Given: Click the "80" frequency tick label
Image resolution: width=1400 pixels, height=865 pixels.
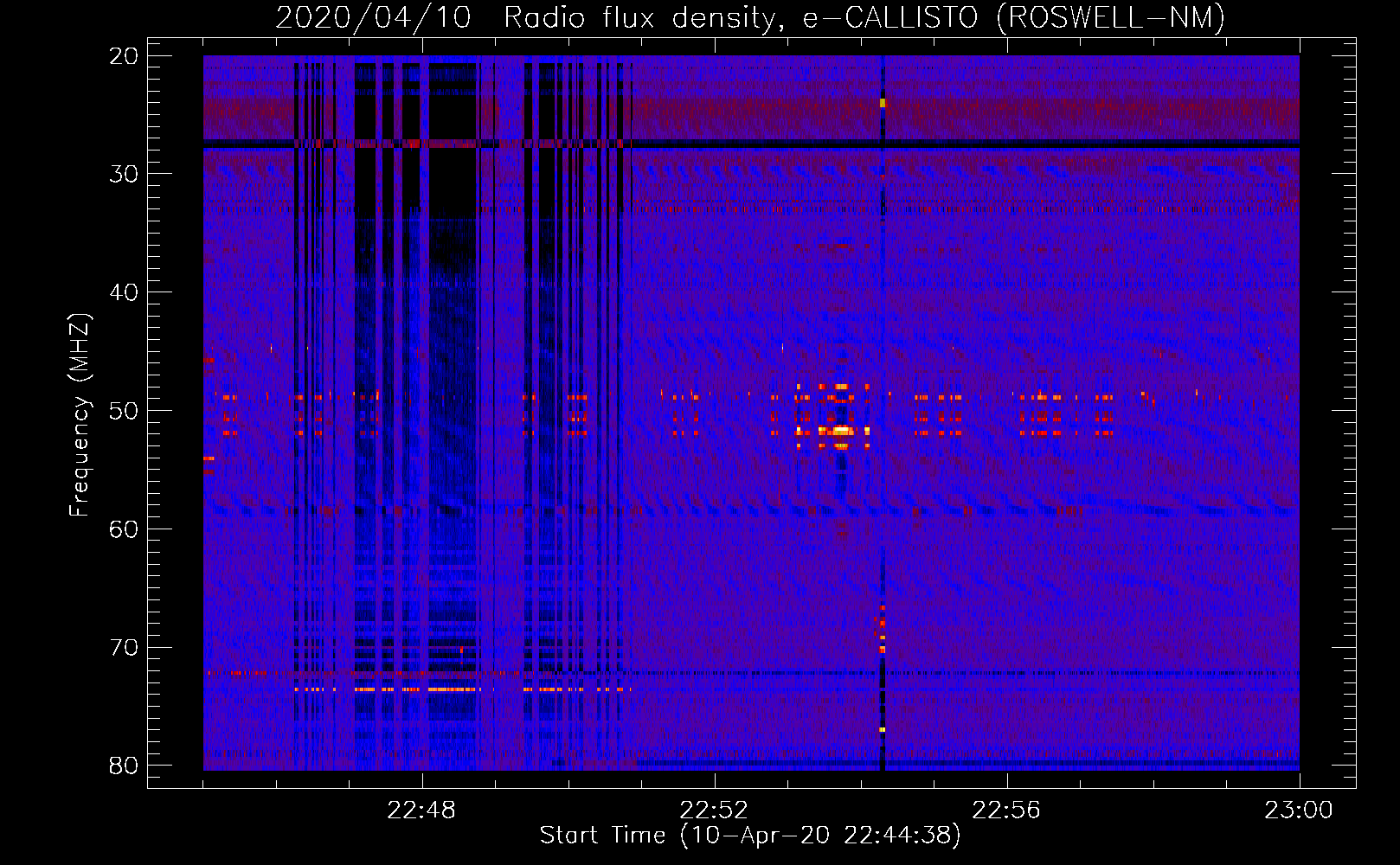Looking at the screenshot, I should coord(124,766).
